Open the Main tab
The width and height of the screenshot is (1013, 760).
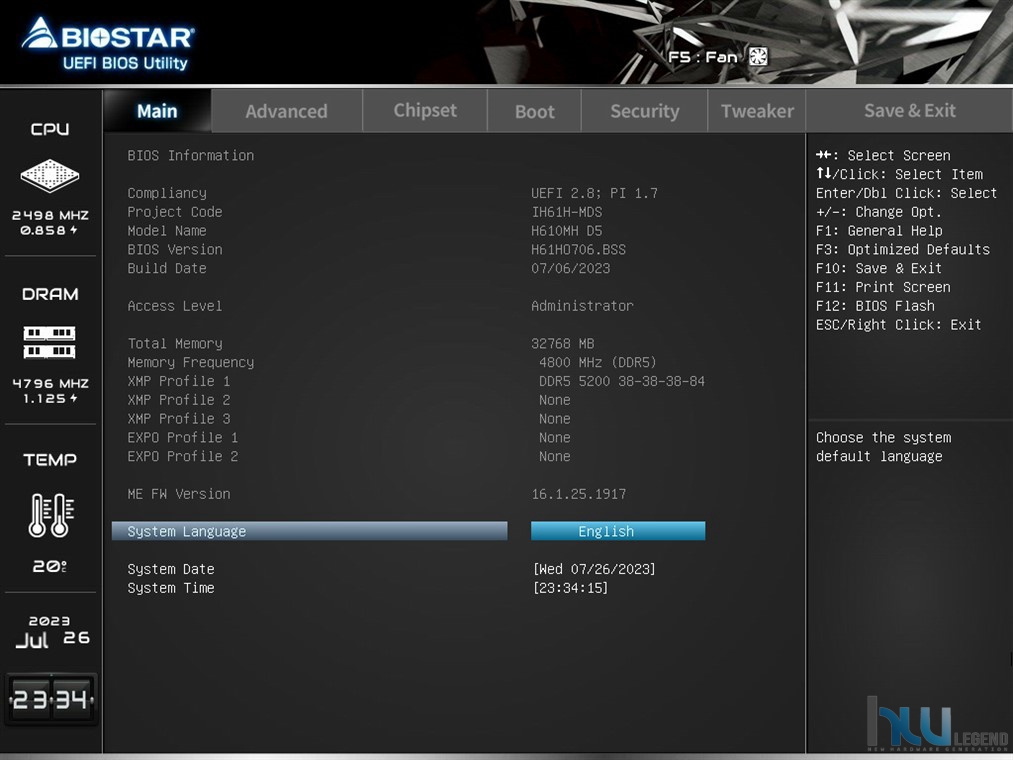157,111
